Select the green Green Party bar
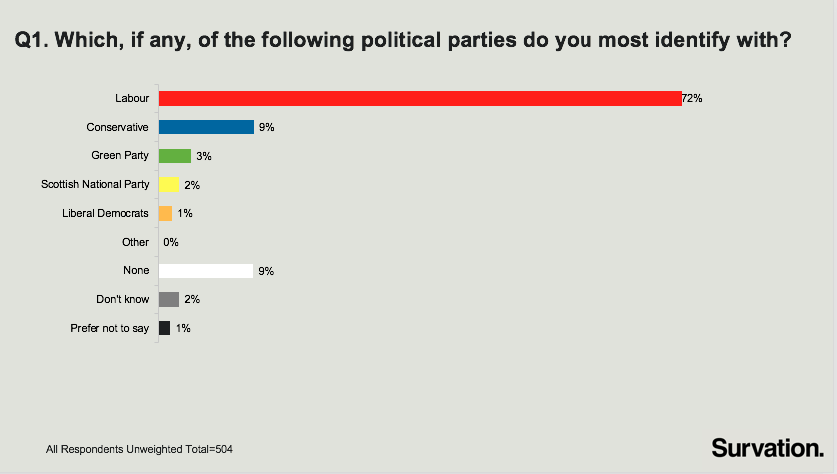Screen dimensions: 837x474 tap(175, 156)
